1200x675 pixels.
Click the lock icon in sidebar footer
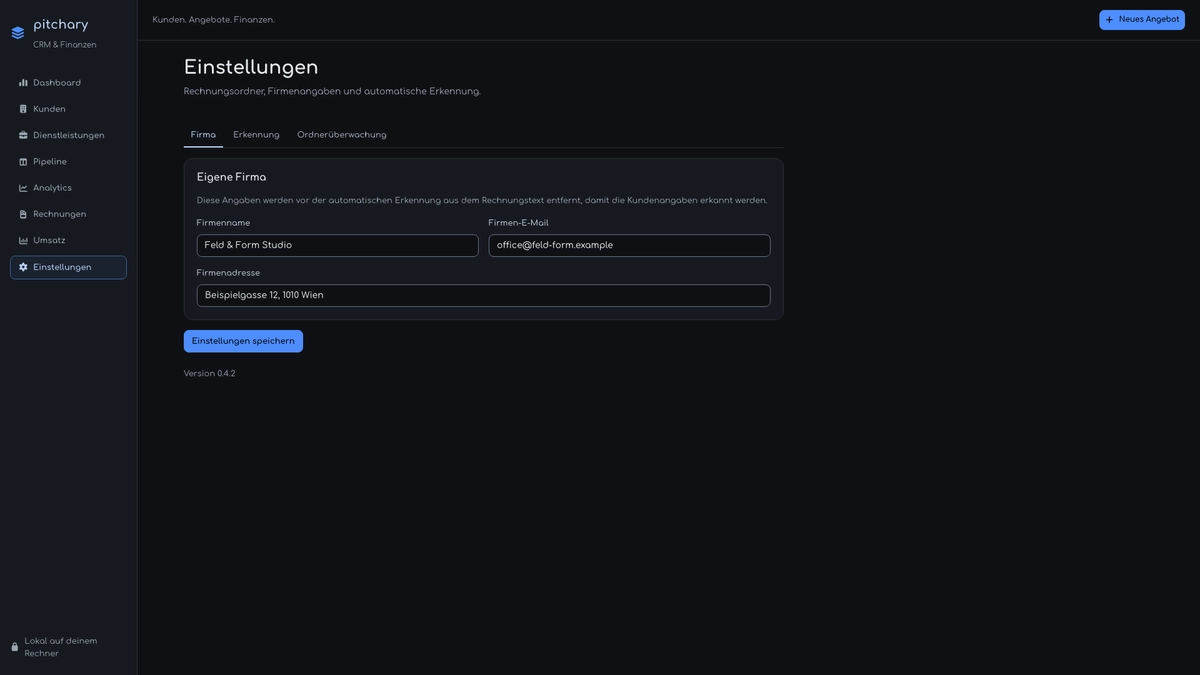(15, 647)
